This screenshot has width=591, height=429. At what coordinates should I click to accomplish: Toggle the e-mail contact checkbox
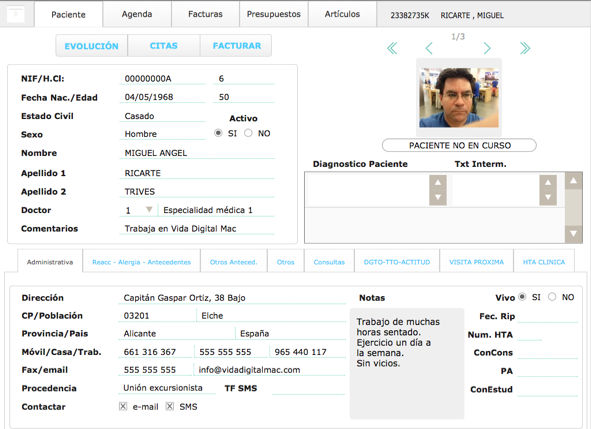123,406
